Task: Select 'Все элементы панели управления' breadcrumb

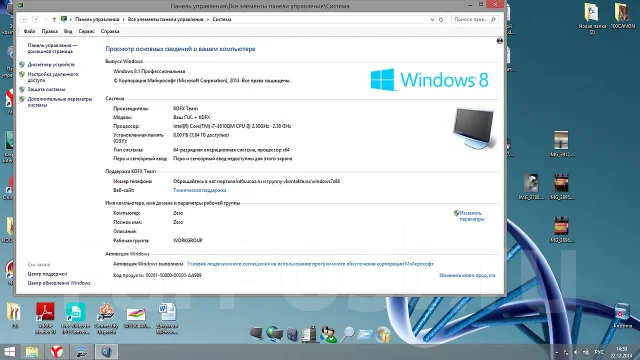Action: (x=165, y=19)
